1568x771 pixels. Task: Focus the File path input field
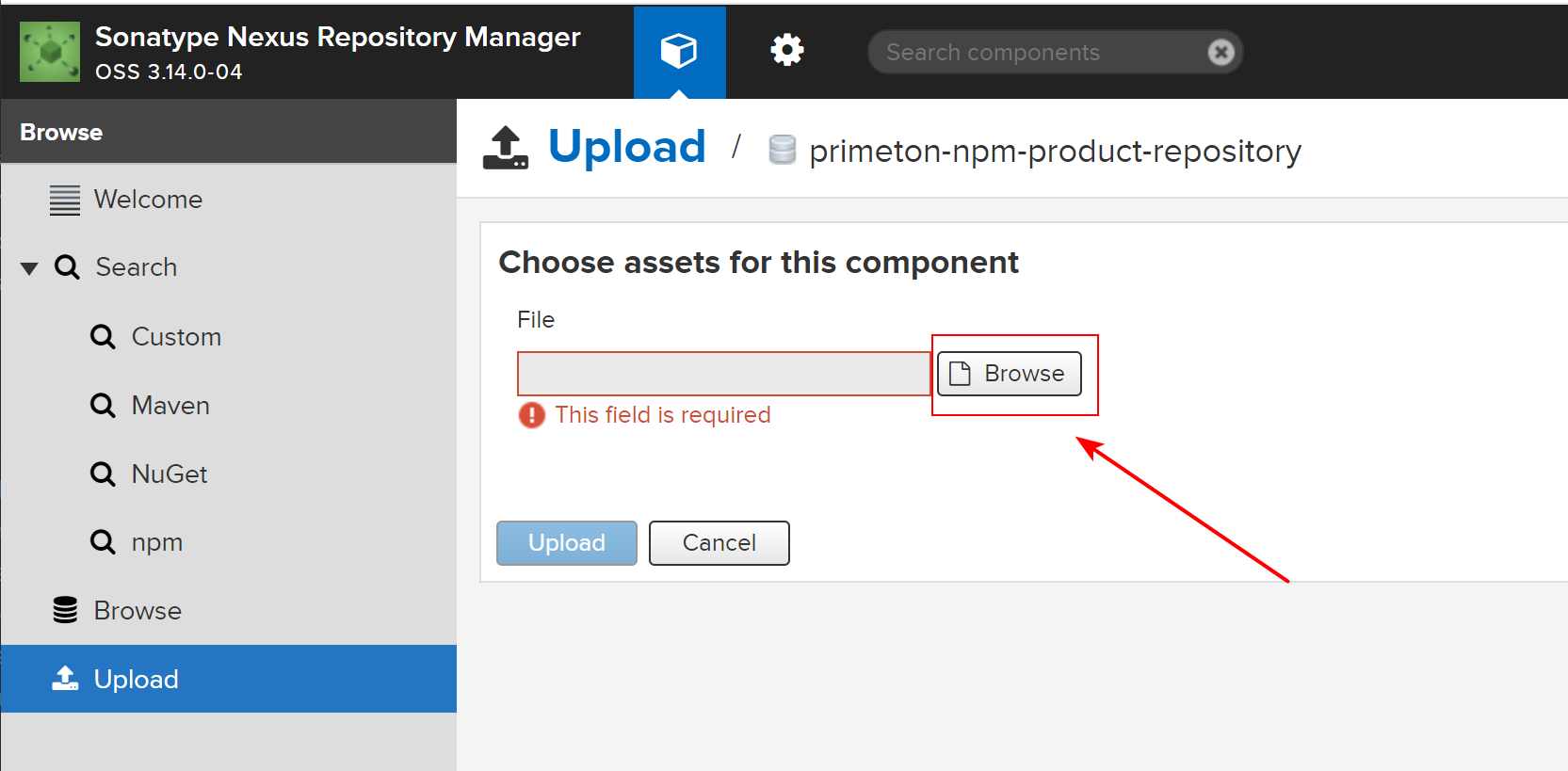click(x=724, y=374)
